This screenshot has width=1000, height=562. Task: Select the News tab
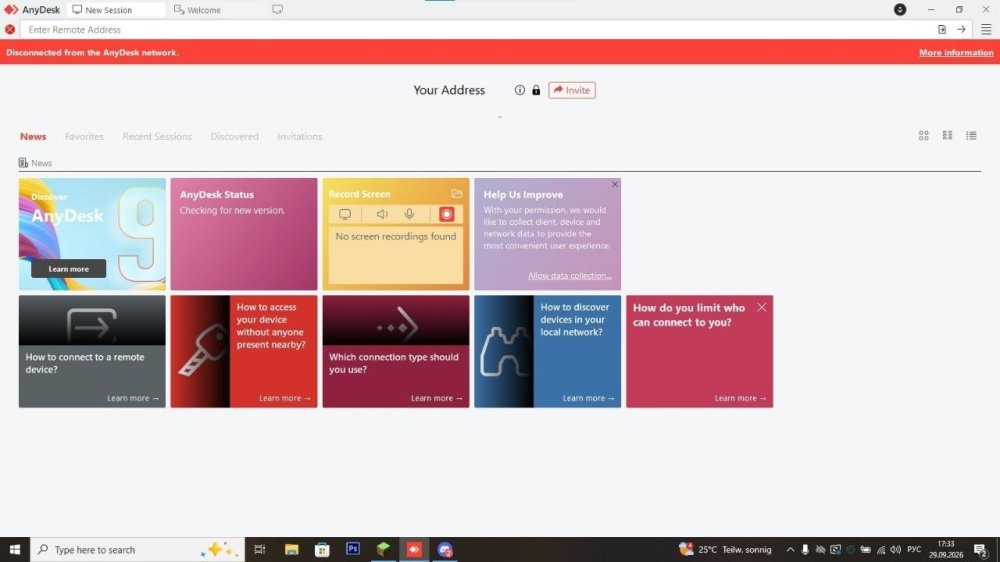click(x=33, y=137)
